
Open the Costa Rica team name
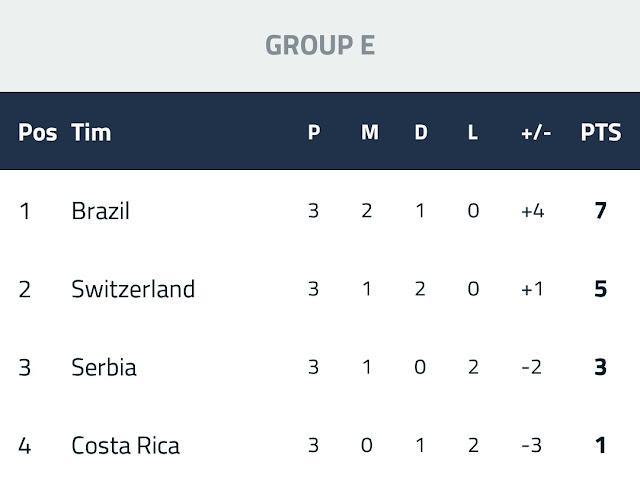click(125, 445)
